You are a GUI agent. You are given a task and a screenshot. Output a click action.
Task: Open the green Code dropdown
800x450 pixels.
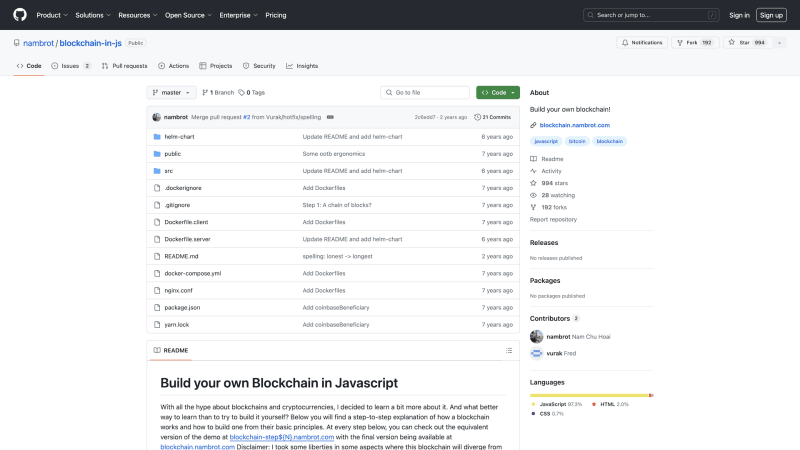click(498, 92)
